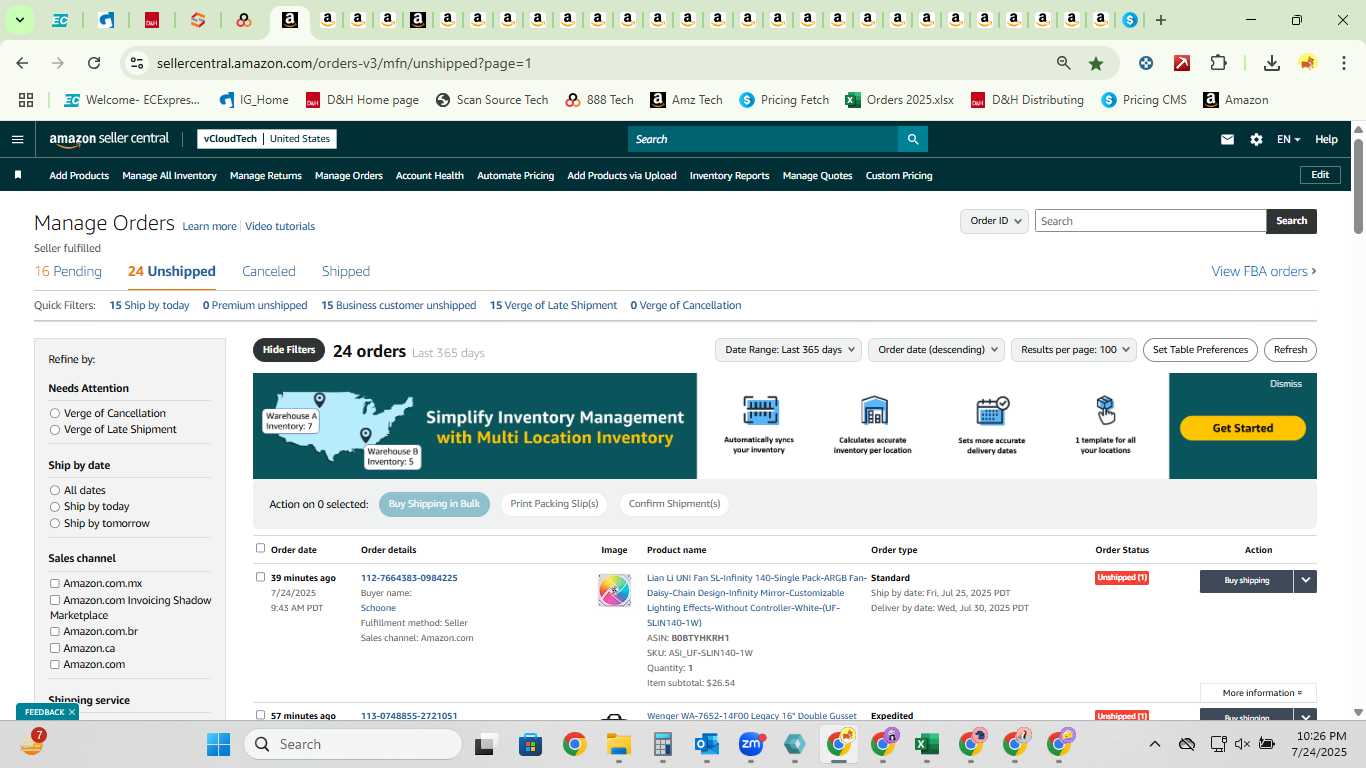Screen dimensions: 1366x768
Task: Open Zoom from the taskbar
Action: 751,744
